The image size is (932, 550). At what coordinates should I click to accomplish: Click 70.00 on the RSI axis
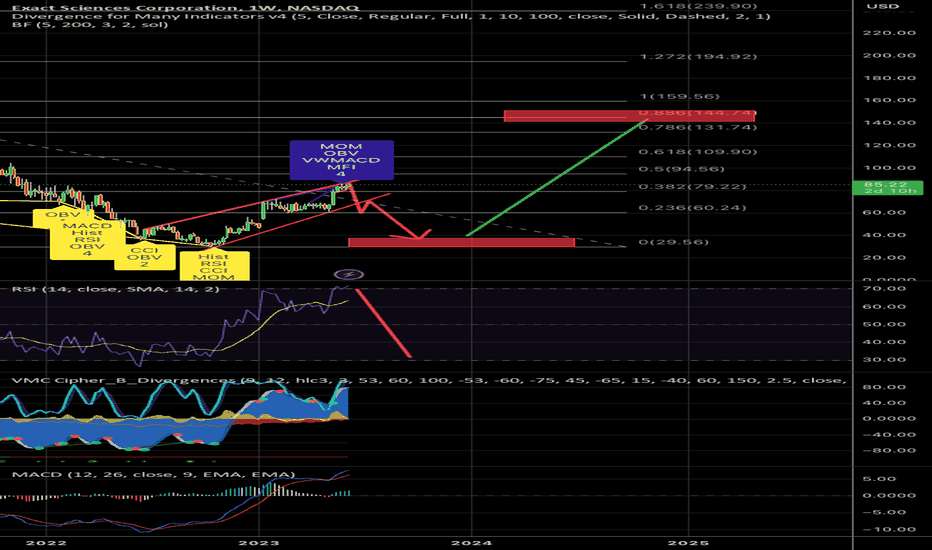[x=886, y=288]
